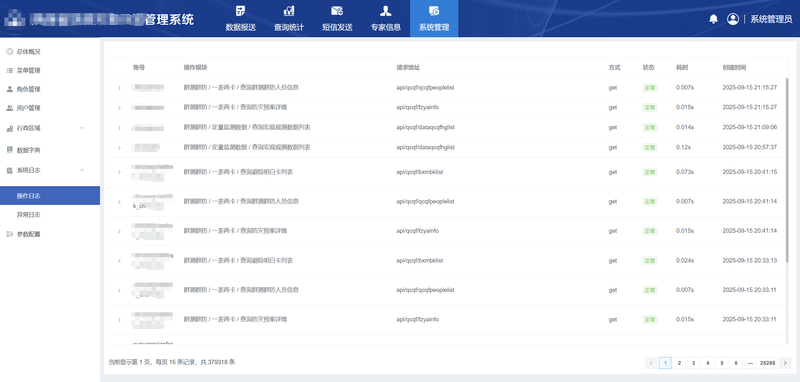Go to page 2 in pagination
This screenshot has height=382, width=800.
tap(679, 363)
